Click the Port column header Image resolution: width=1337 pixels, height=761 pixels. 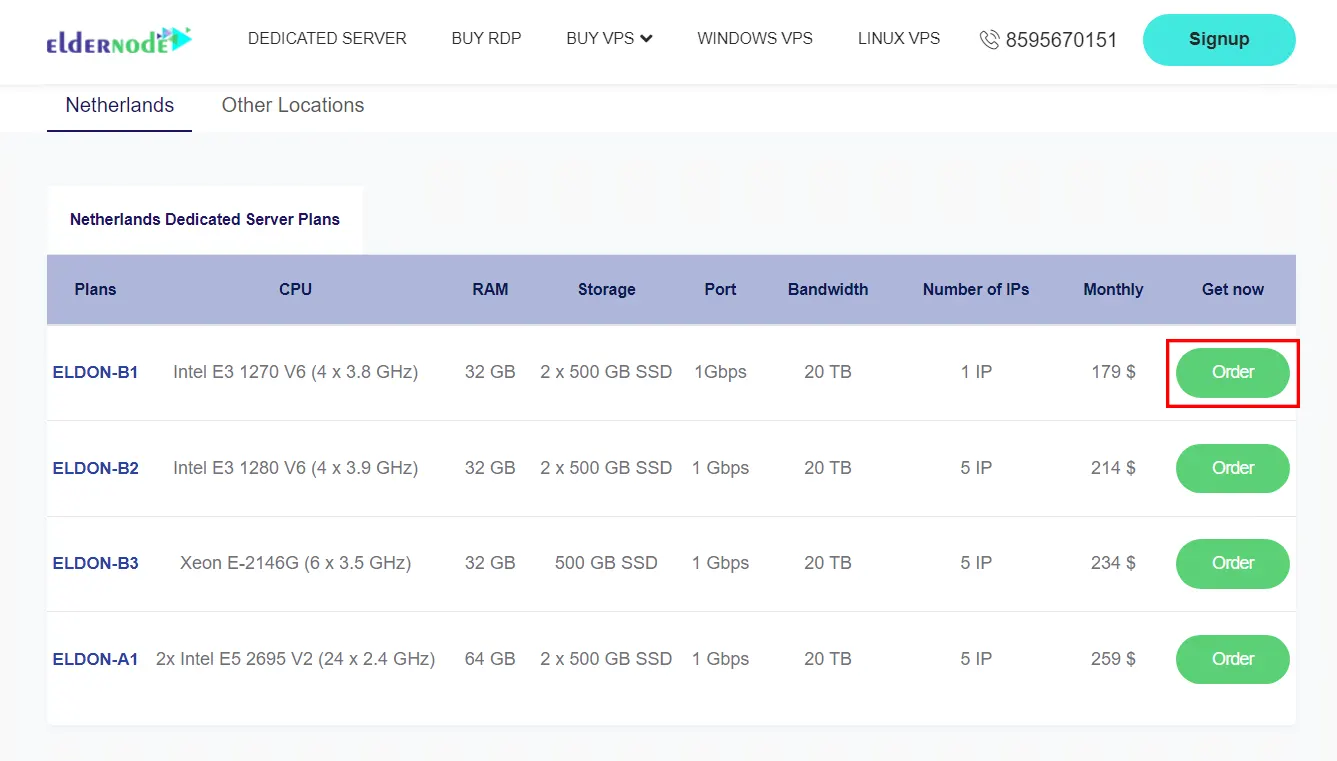click(720, 289)
